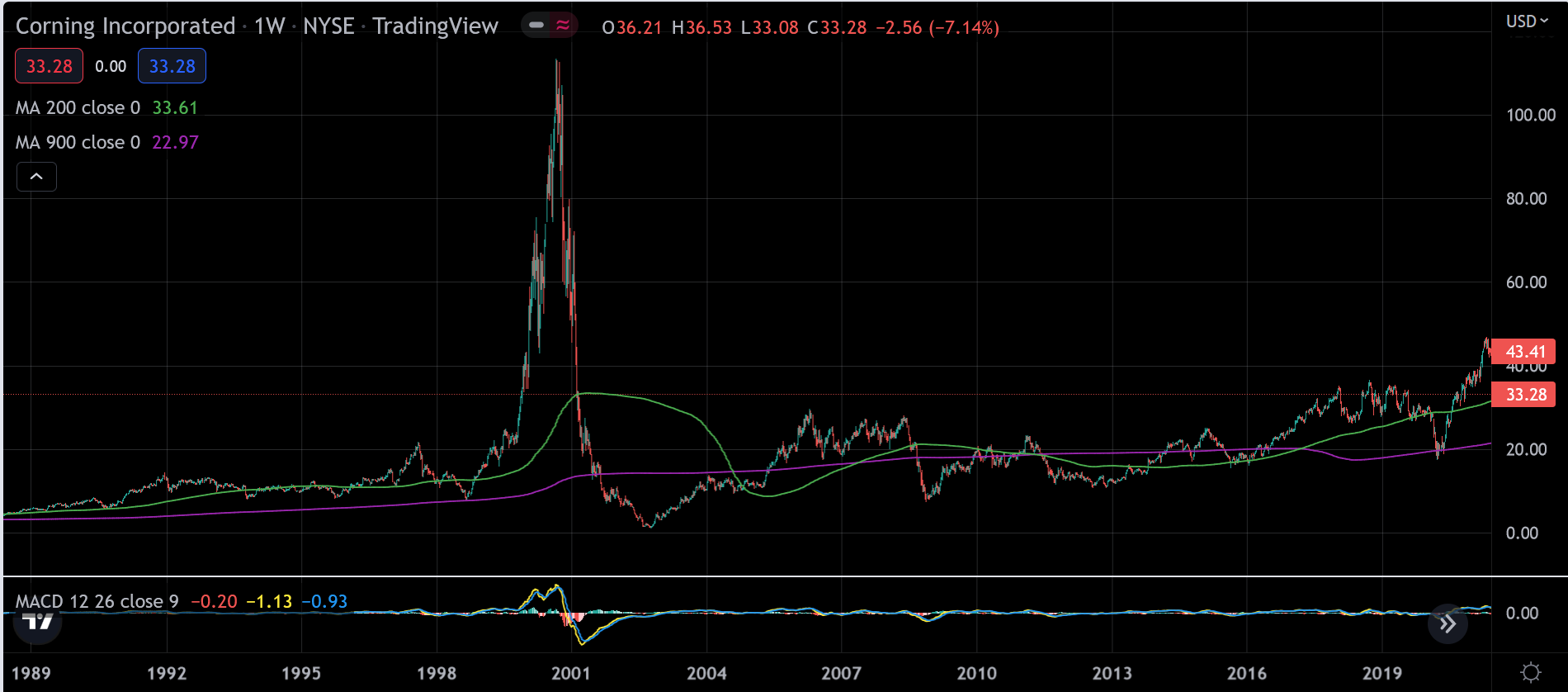
Task: Jump to latest bar with double-arrow button
Action: [1448, 623]
